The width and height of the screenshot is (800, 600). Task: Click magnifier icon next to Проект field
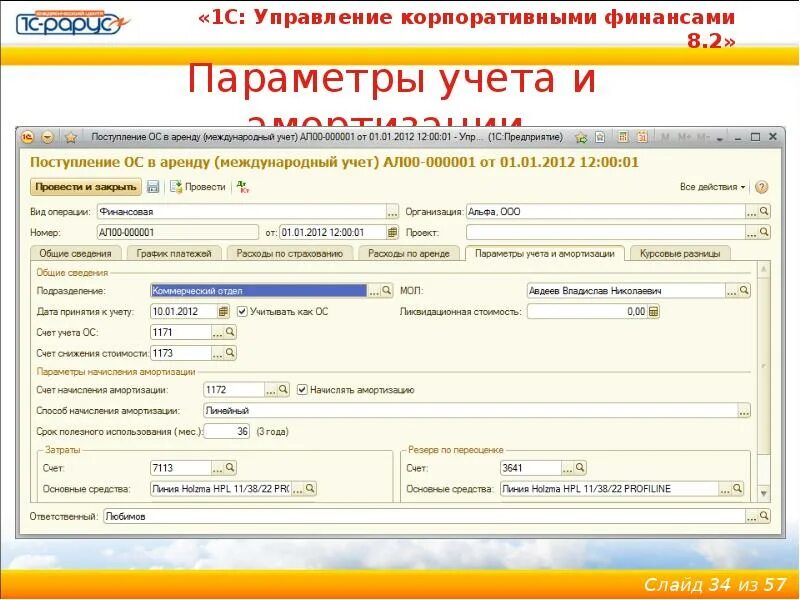click(x=764, y=232)
